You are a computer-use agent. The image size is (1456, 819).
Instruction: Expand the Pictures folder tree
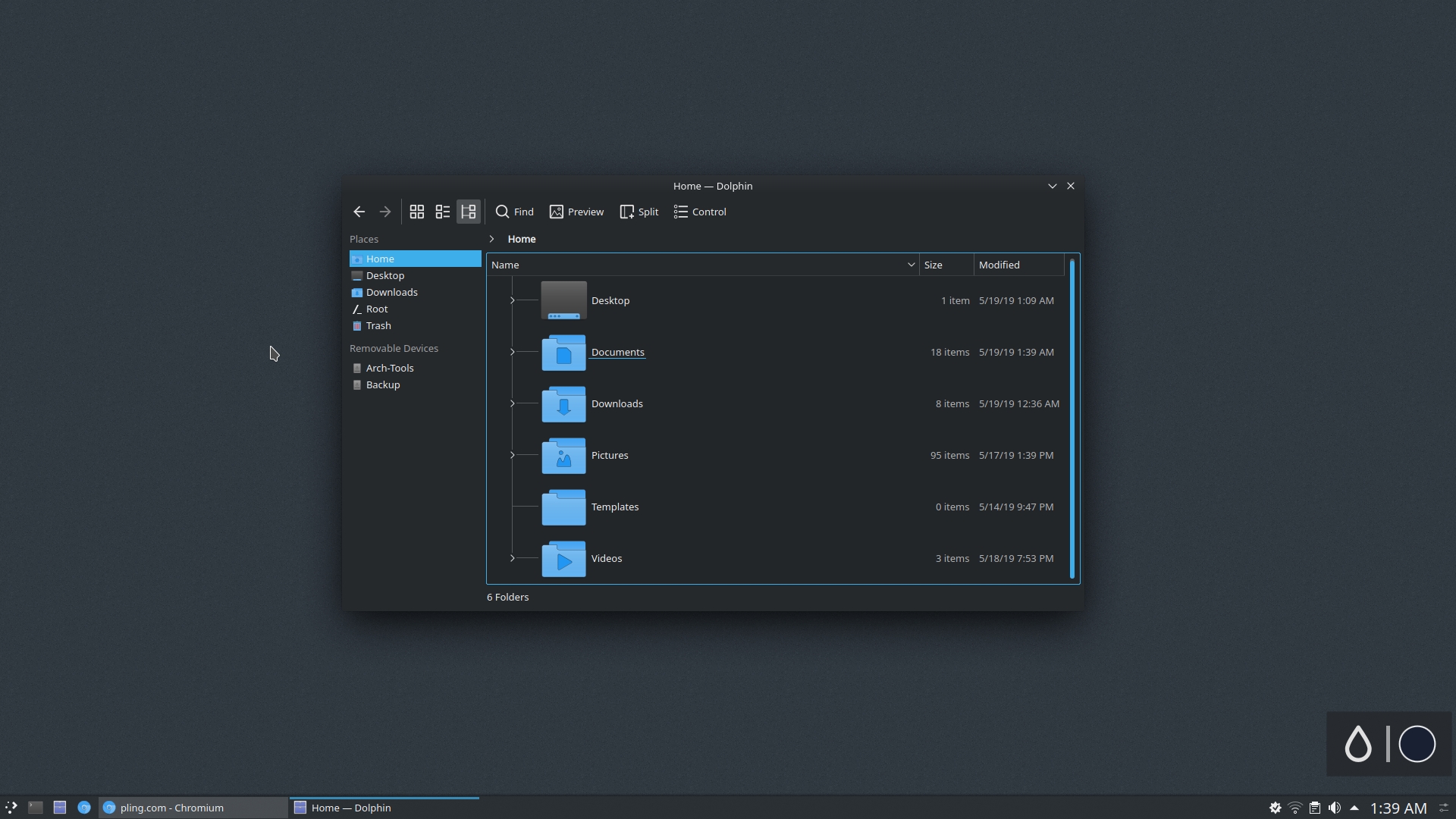point(513,455)
